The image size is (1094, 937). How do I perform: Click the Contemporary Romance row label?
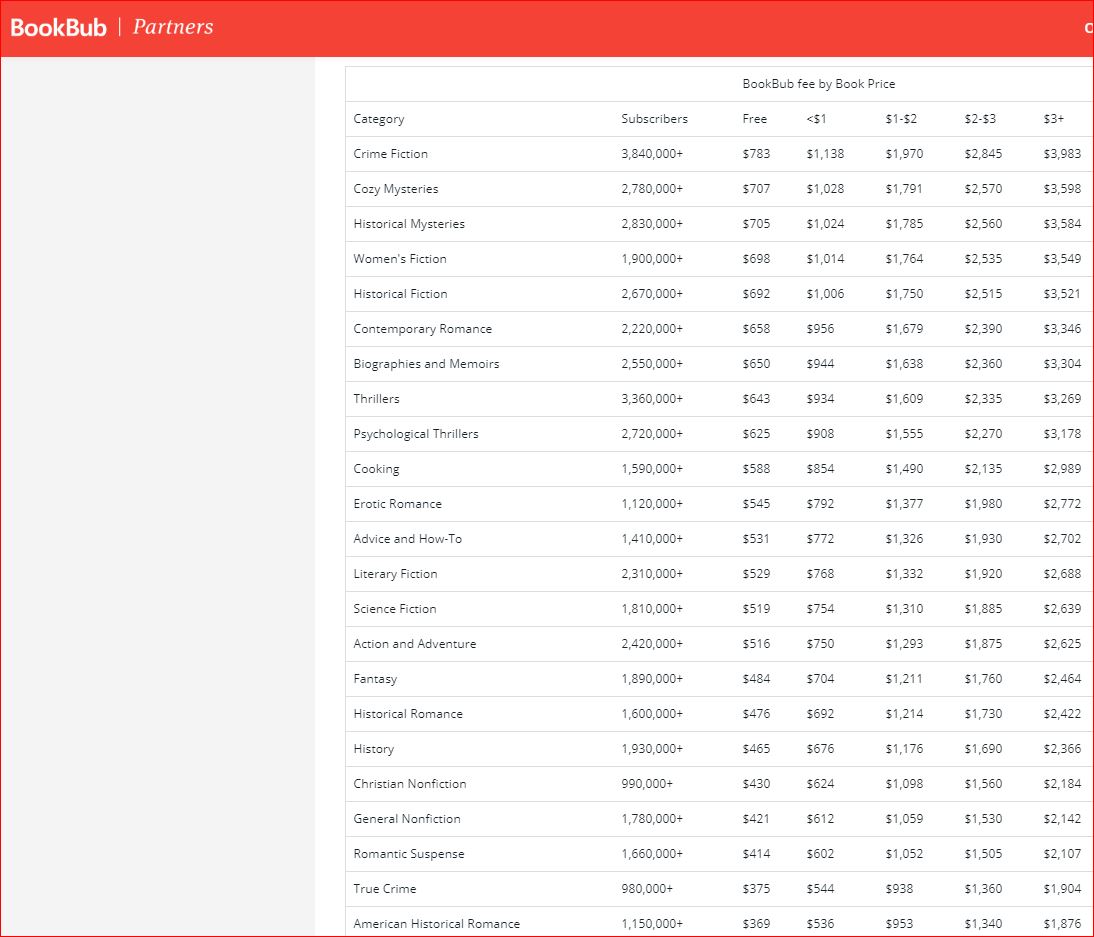tap(422, 329)
